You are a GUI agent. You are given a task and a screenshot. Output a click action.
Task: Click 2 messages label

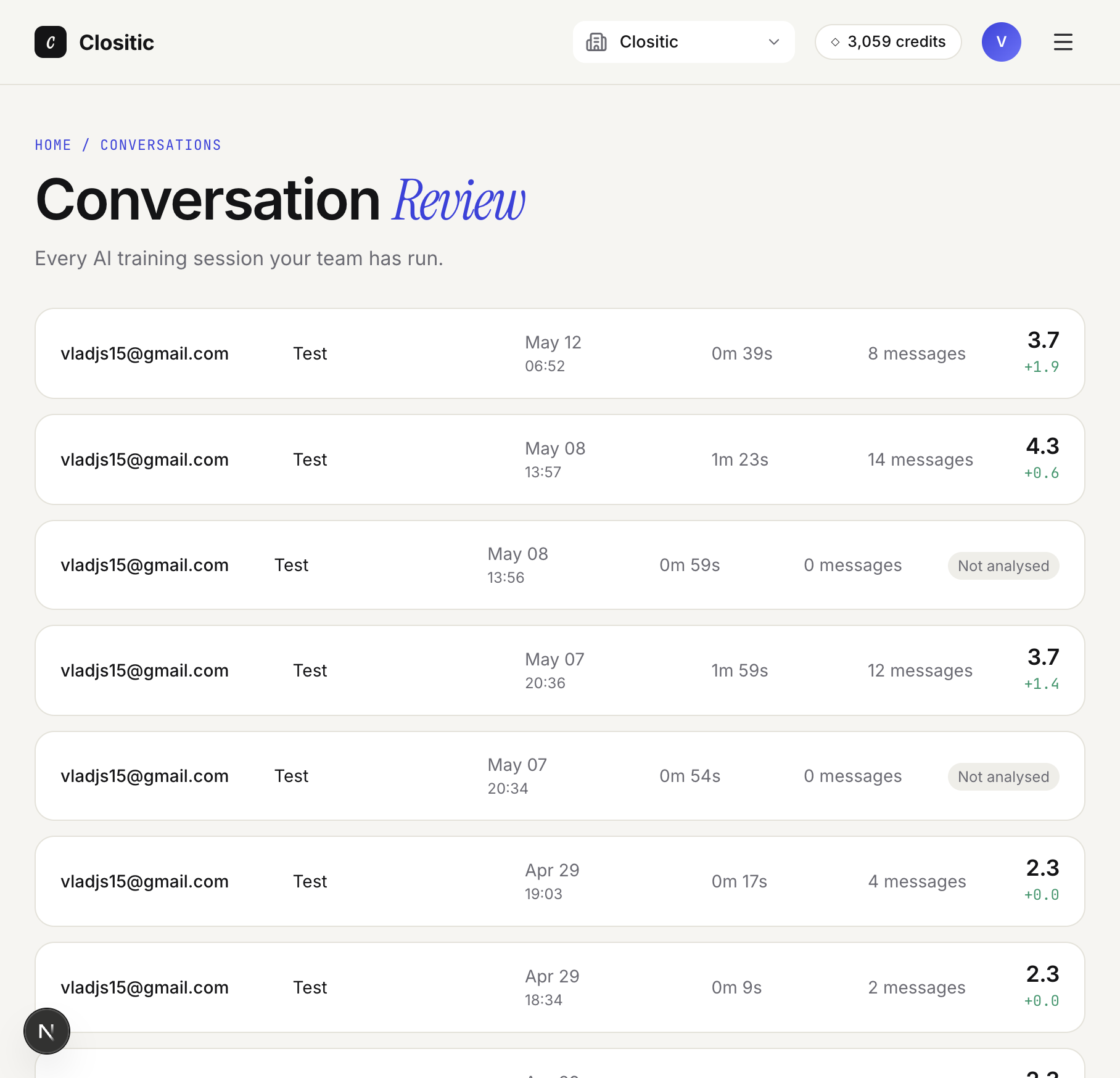click(x=916, y=987)
